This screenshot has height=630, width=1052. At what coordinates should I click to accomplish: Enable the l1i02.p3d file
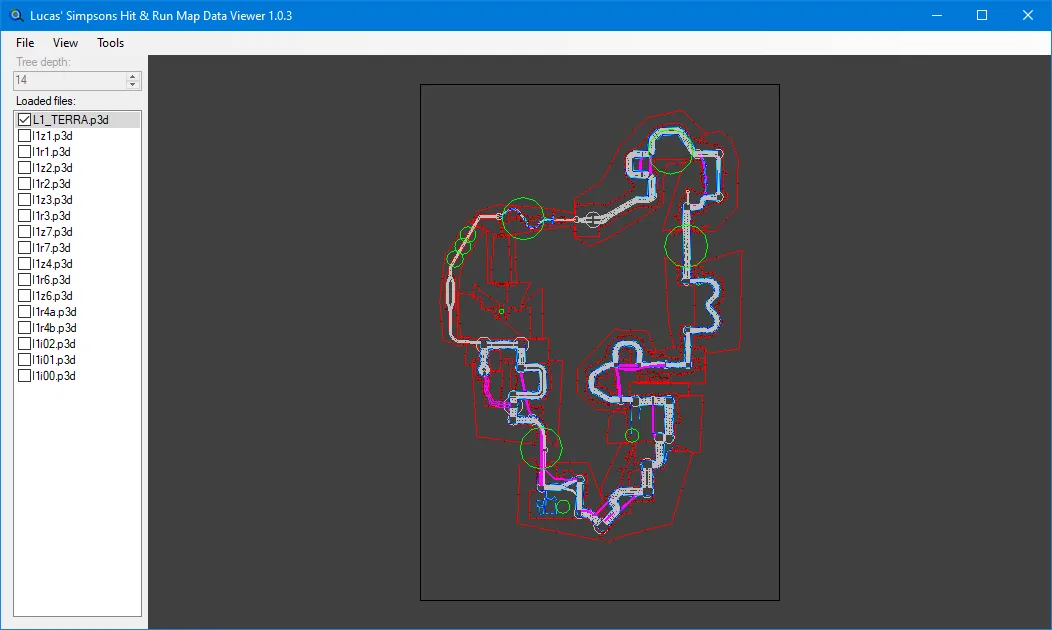25,343
